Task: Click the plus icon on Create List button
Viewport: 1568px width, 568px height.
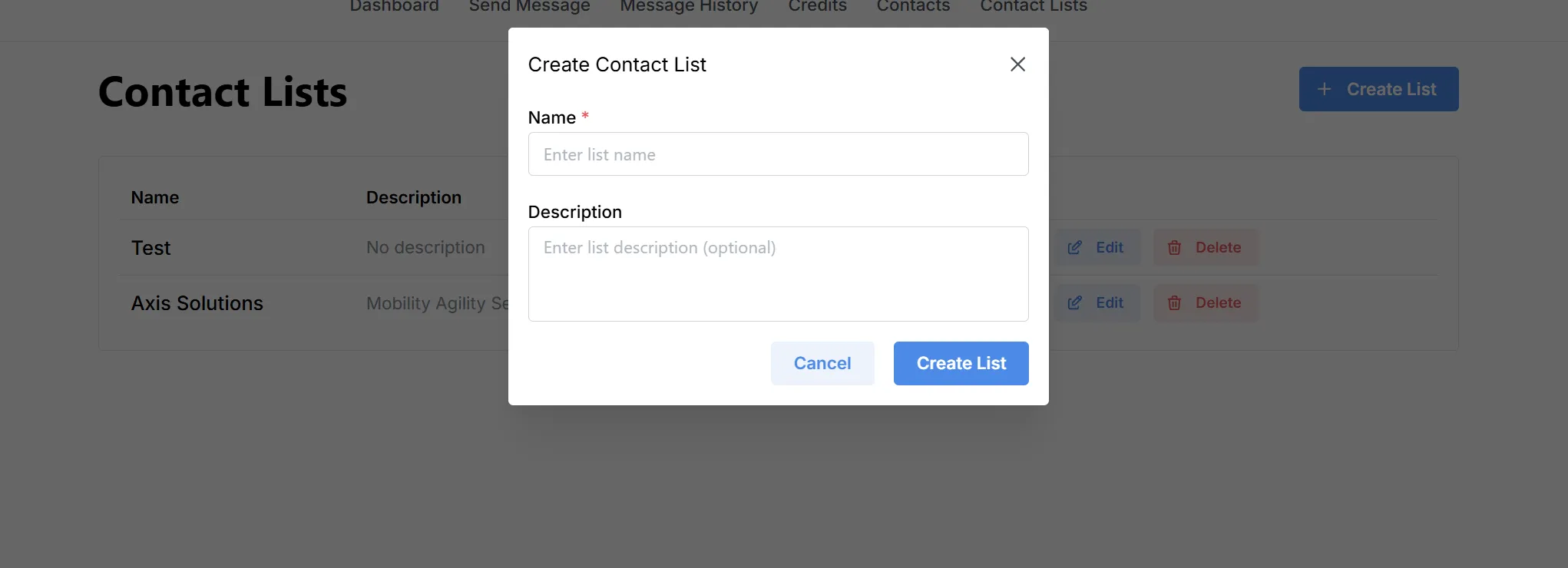Action: pos(1324,89)
